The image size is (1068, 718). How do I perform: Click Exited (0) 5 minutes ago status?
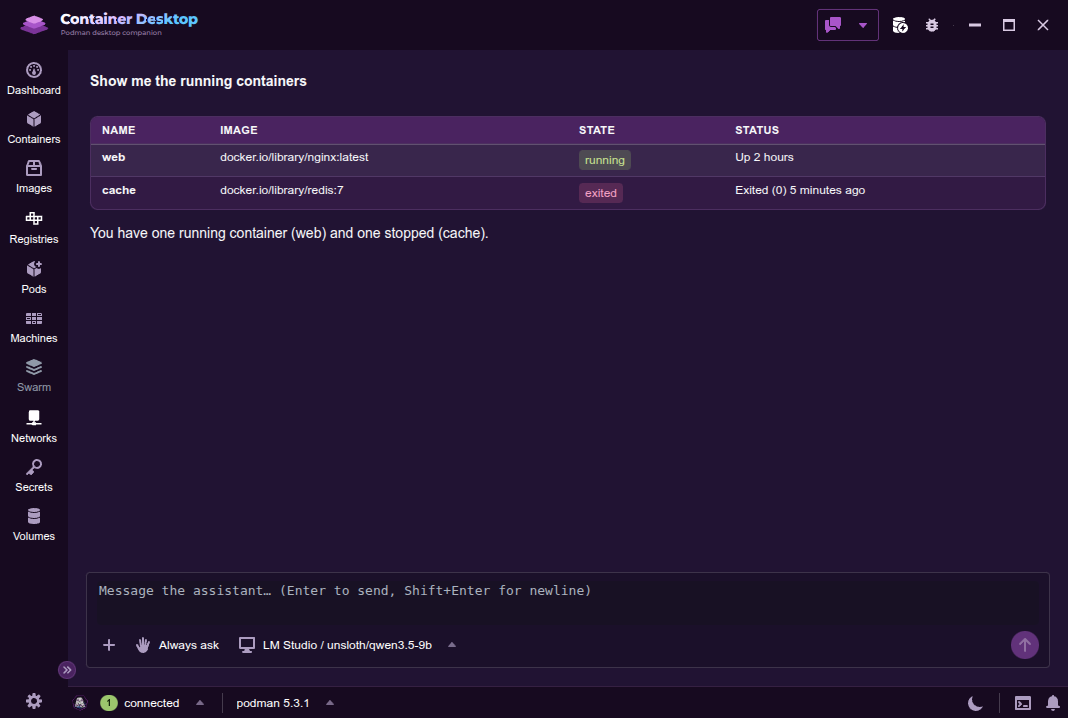click(800, 190)
